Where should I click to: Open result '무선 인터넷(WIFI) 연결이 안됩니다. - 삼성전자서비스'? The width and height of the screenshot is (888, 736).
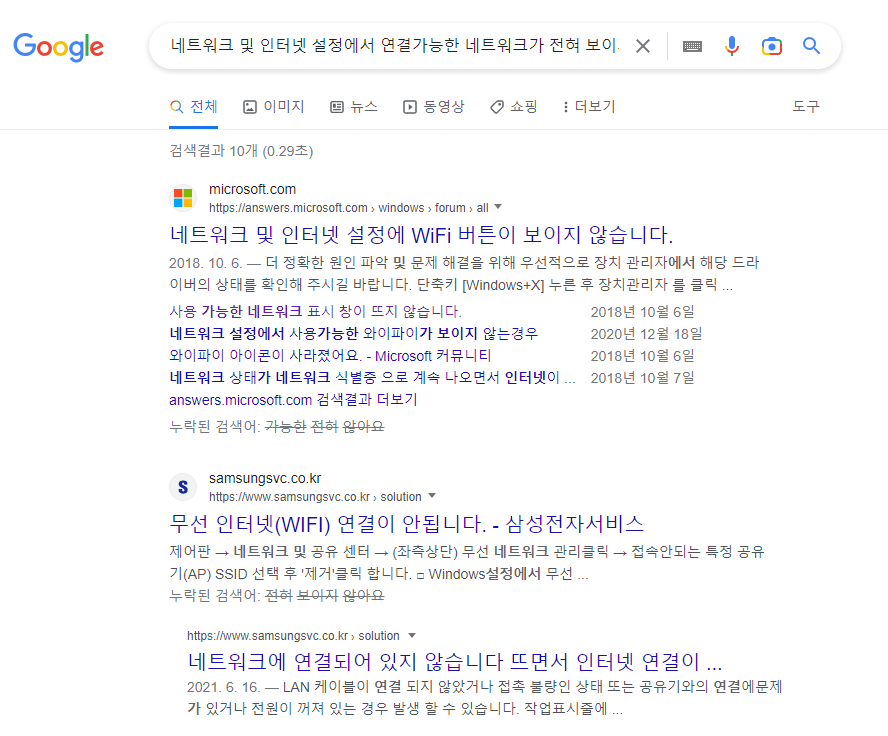point(407,524)
